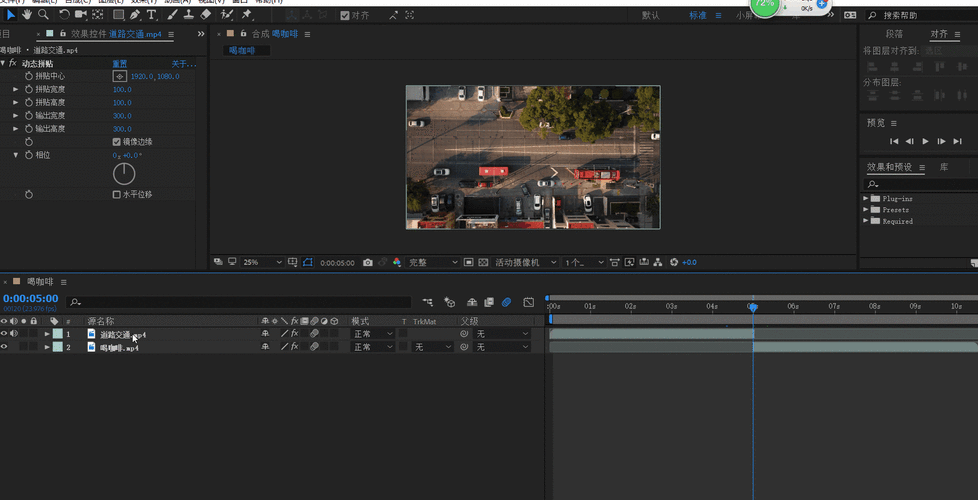The height and width of the screenshot is (500, 978).
Task: Select the Unified Camera tool
Action: tap(81, 14)
